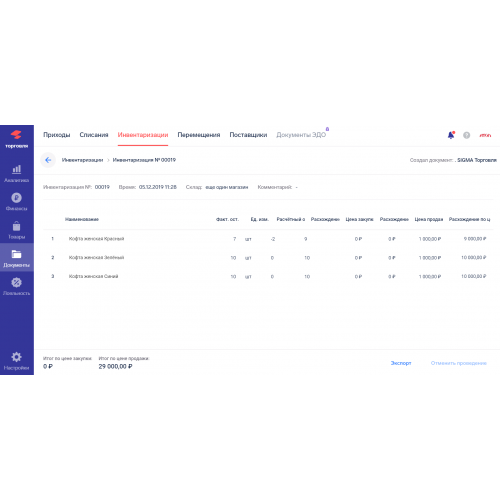
Task: Click the Наименование column header
Action: [82, 219]
